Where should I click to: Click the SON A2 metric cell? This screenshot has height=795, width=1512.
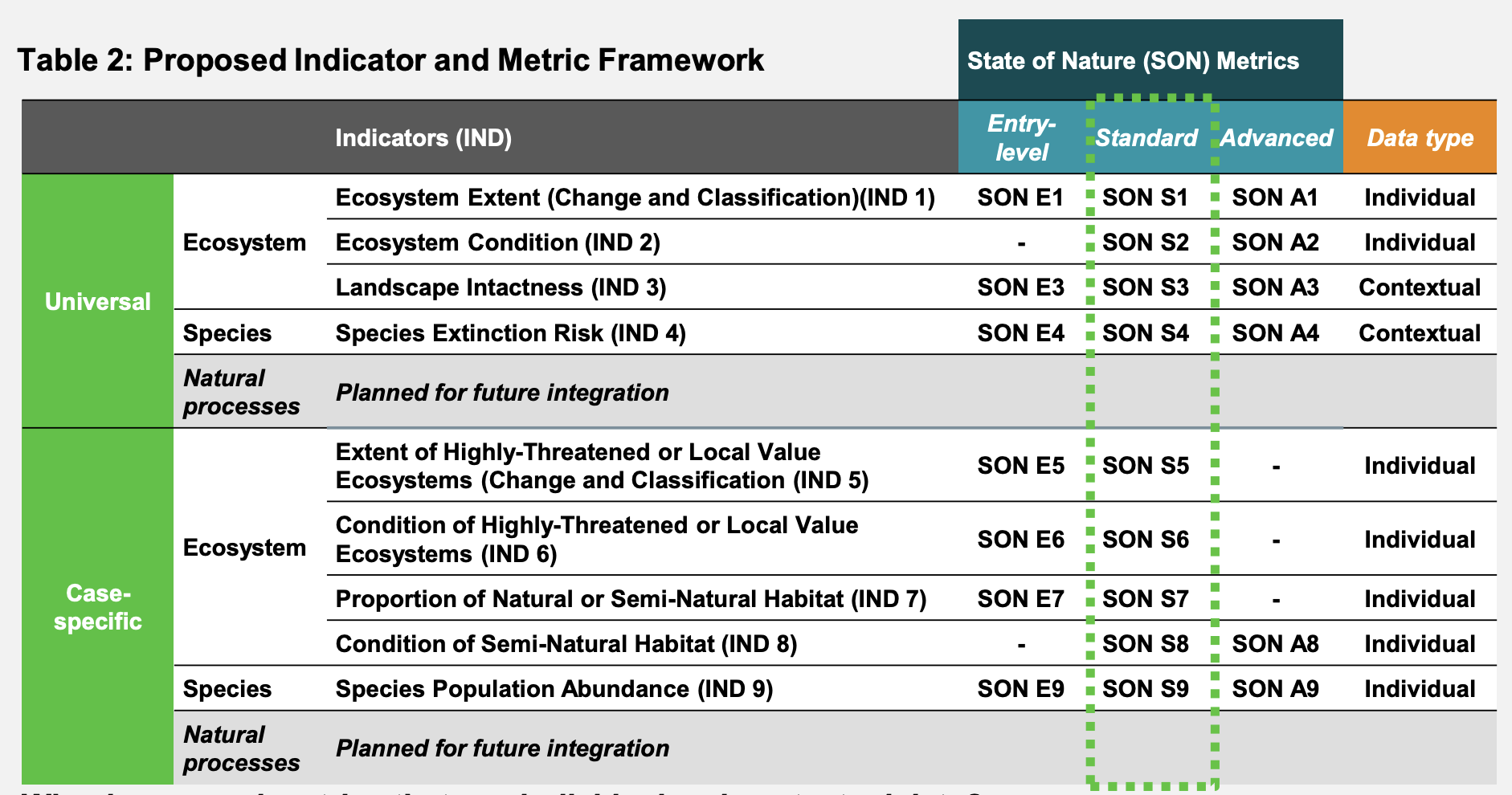point(1275,243)
